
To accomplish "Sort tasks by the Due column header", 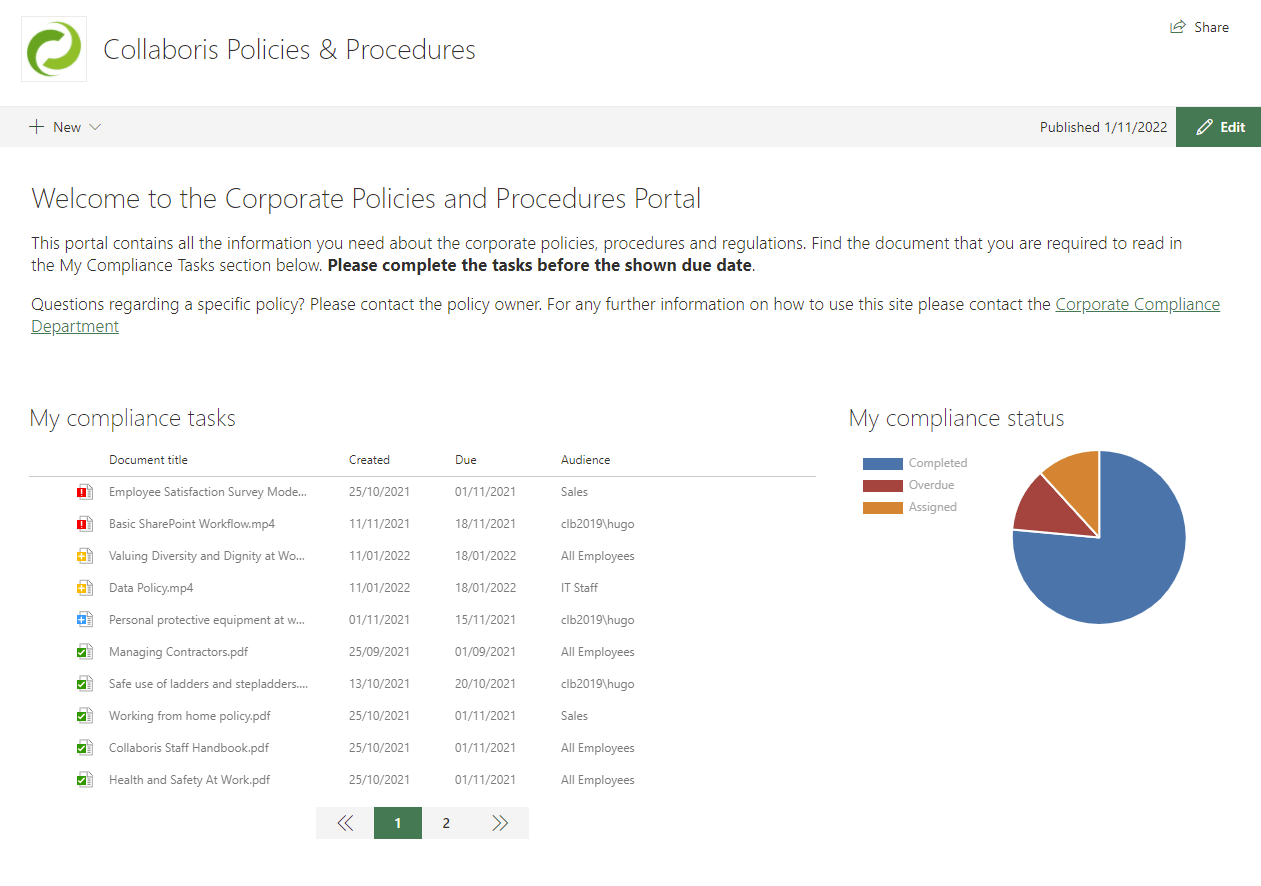I will point(464,459).
